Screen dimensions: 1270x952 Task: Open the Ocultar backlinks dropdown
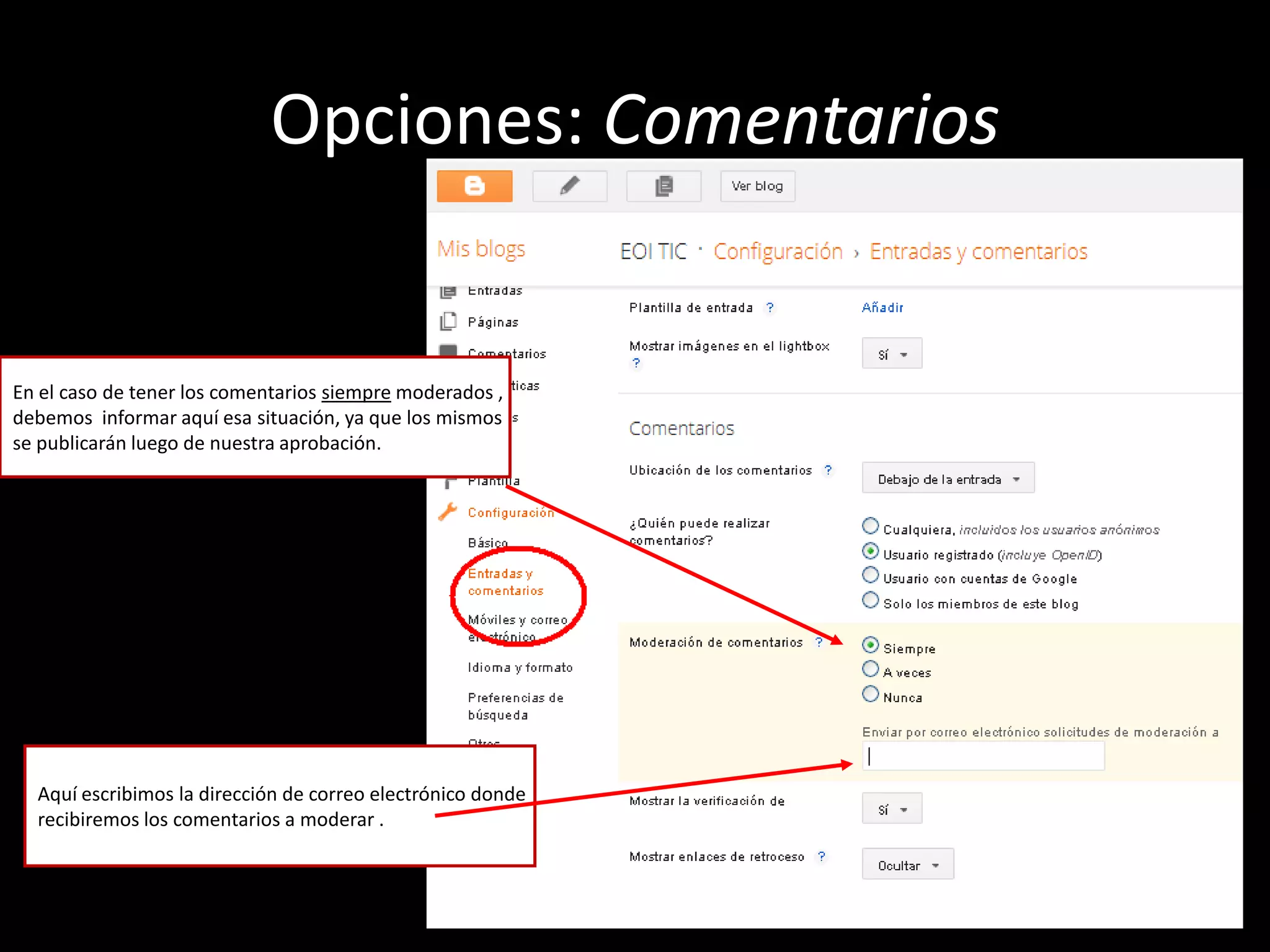(x=908, y=864)
